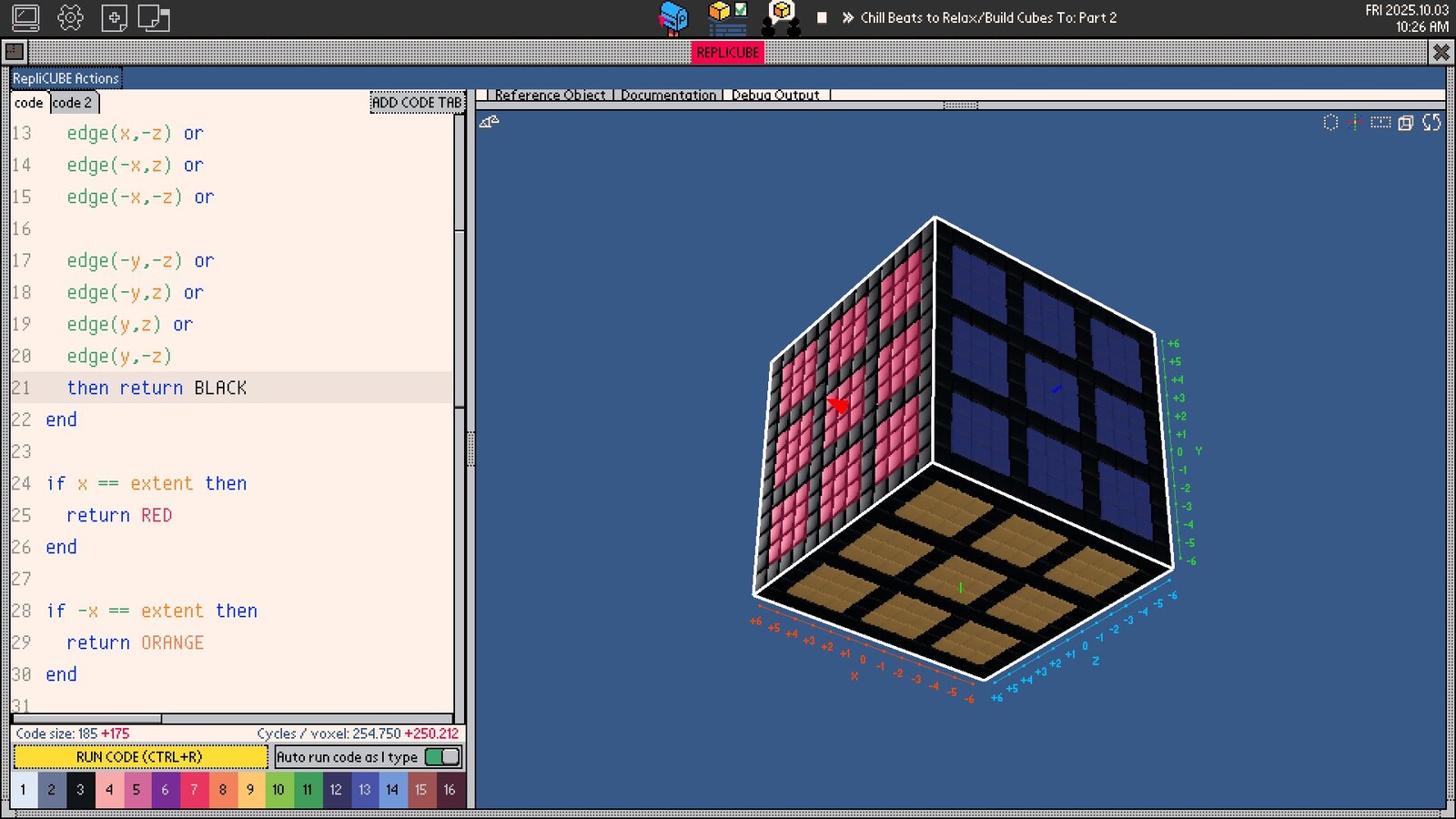Pick color swatch 16 (dark maroon)
The image size is (1456, 819).
(x=450, y=790)
